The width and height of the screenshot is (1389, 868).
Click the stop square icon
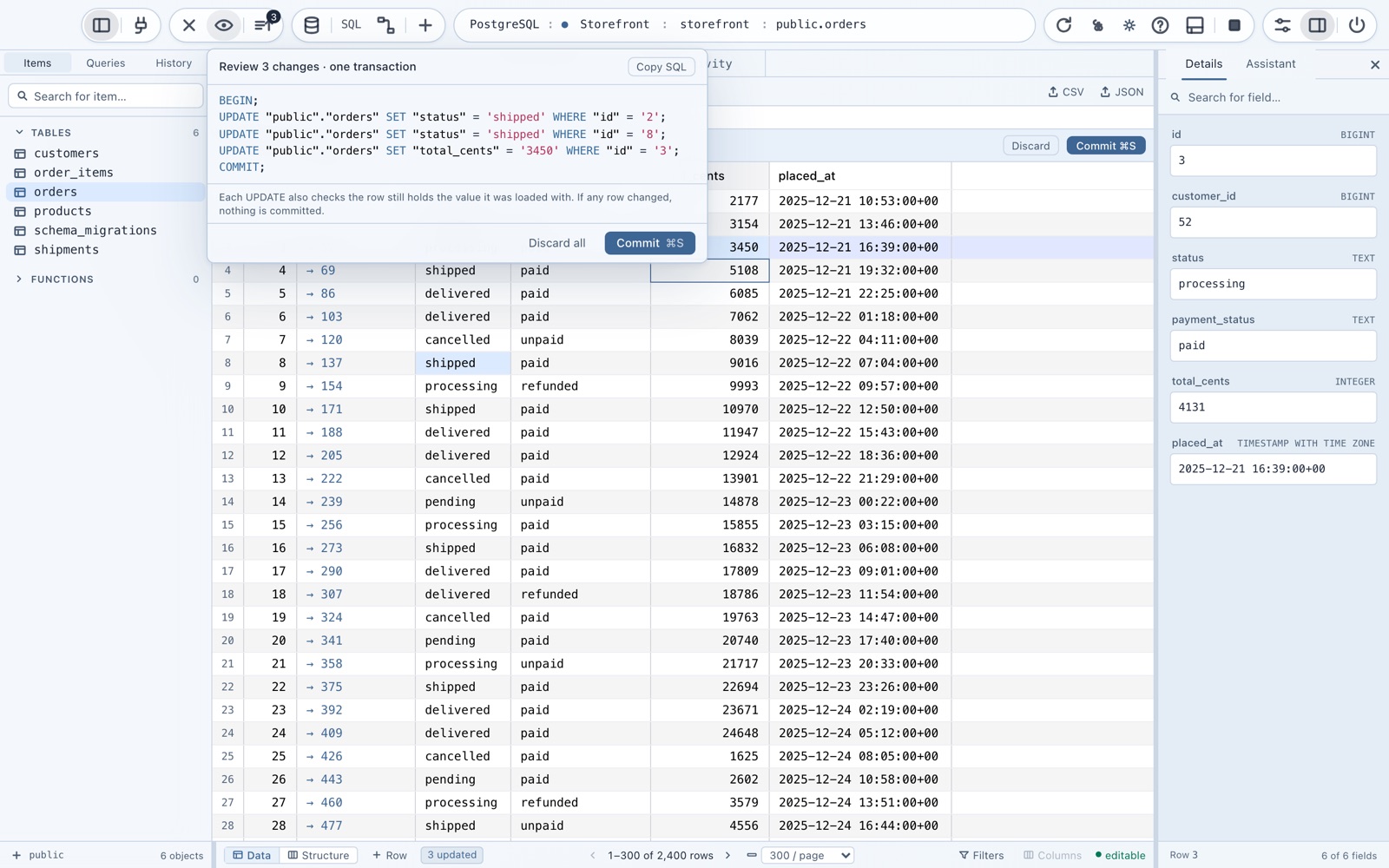click(x=1234, y=25)
